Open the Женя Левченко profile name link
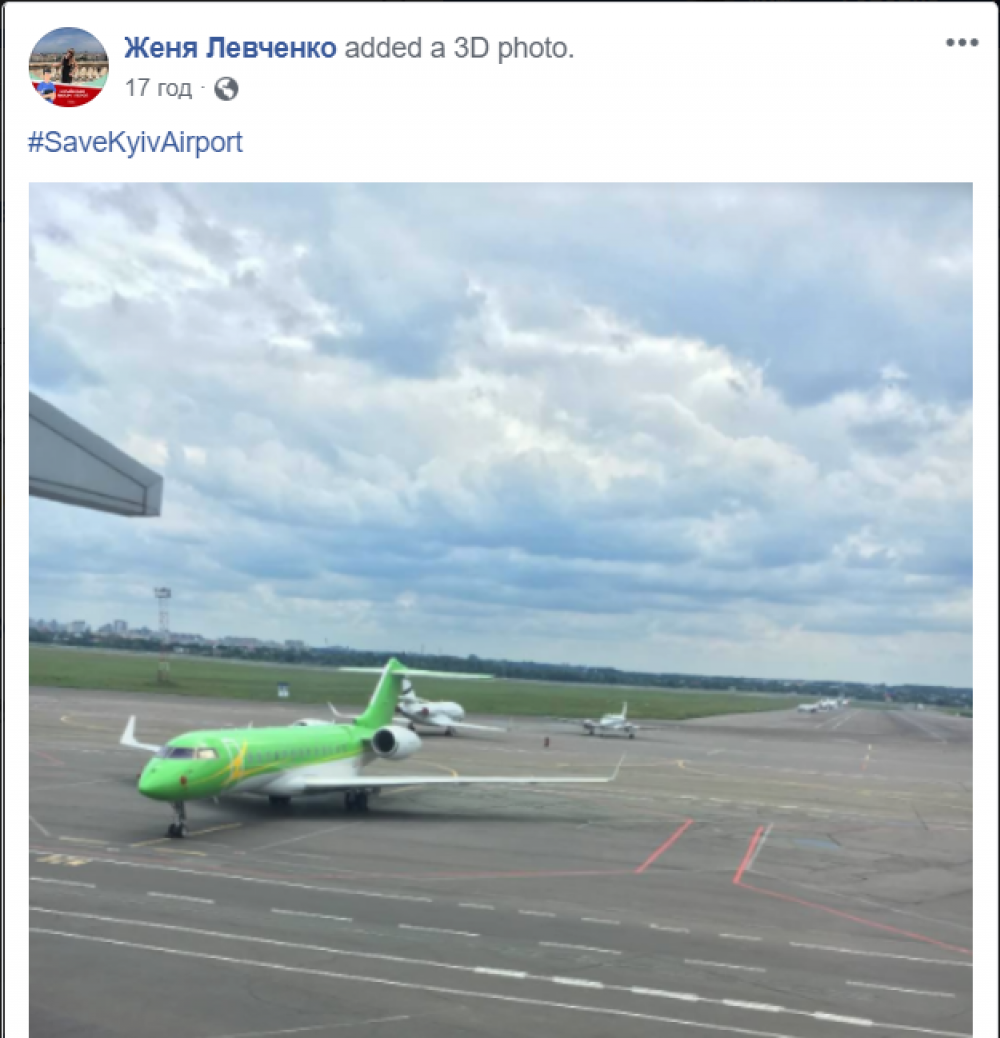Screen dimensions: 1000x1038 (230, 48)
